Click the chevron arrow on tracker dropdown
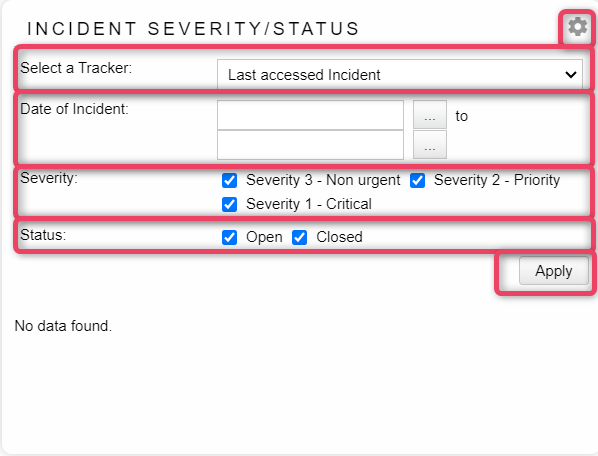This screenshot has height=456, width=598. coord(571,75)
